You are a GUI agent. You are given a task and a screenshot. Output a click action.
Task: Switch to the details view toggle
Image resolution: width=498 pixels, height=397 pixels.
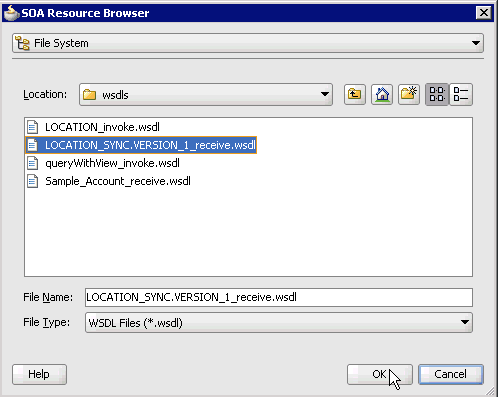click(461, 94)
